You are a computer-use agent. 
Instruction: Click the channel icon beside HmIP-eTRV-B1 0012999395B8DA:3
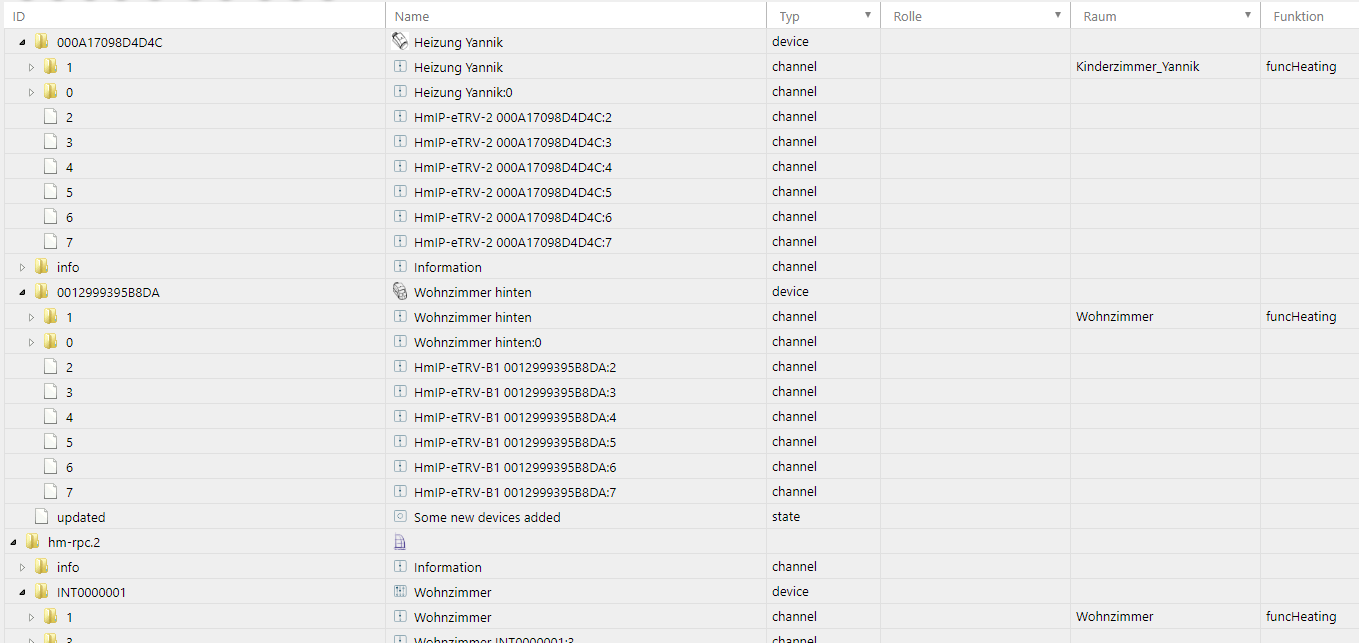pyautogui.click(x=400, y=392)
